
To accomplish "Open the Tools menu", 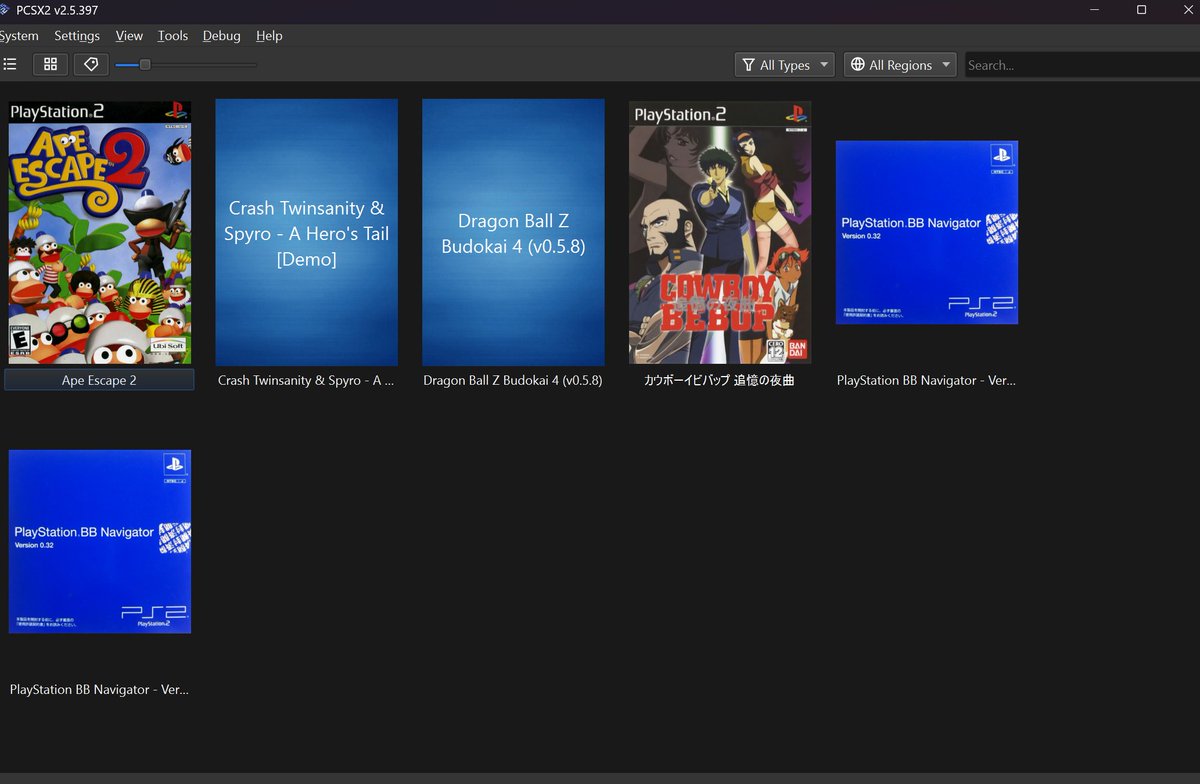I will pyautogui.click(x=173, y=36).
